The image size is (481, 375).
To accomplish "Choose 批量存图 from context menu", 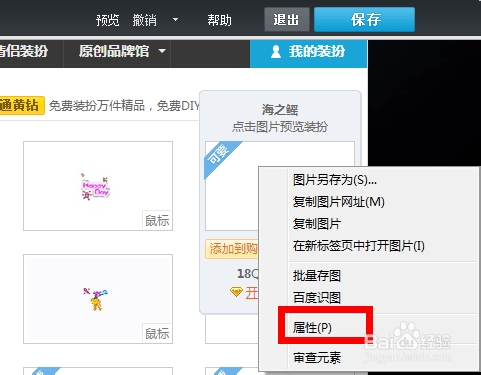I will click(x=317, y=276).
